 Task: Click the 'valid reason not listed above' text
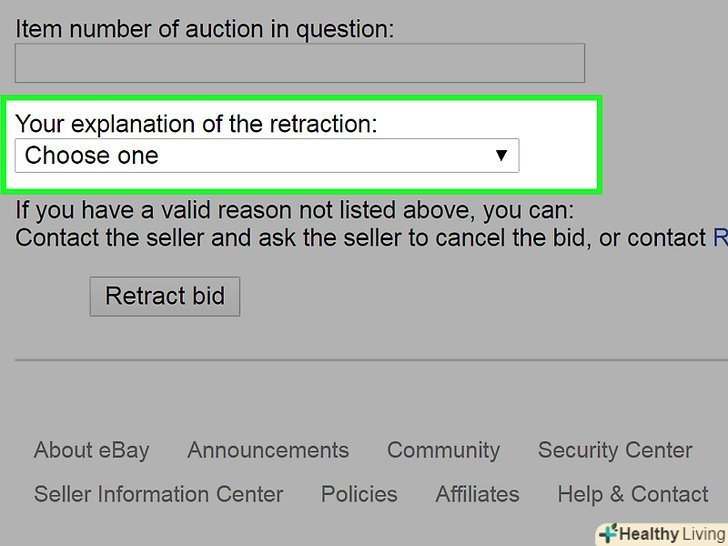coord(295,211)
